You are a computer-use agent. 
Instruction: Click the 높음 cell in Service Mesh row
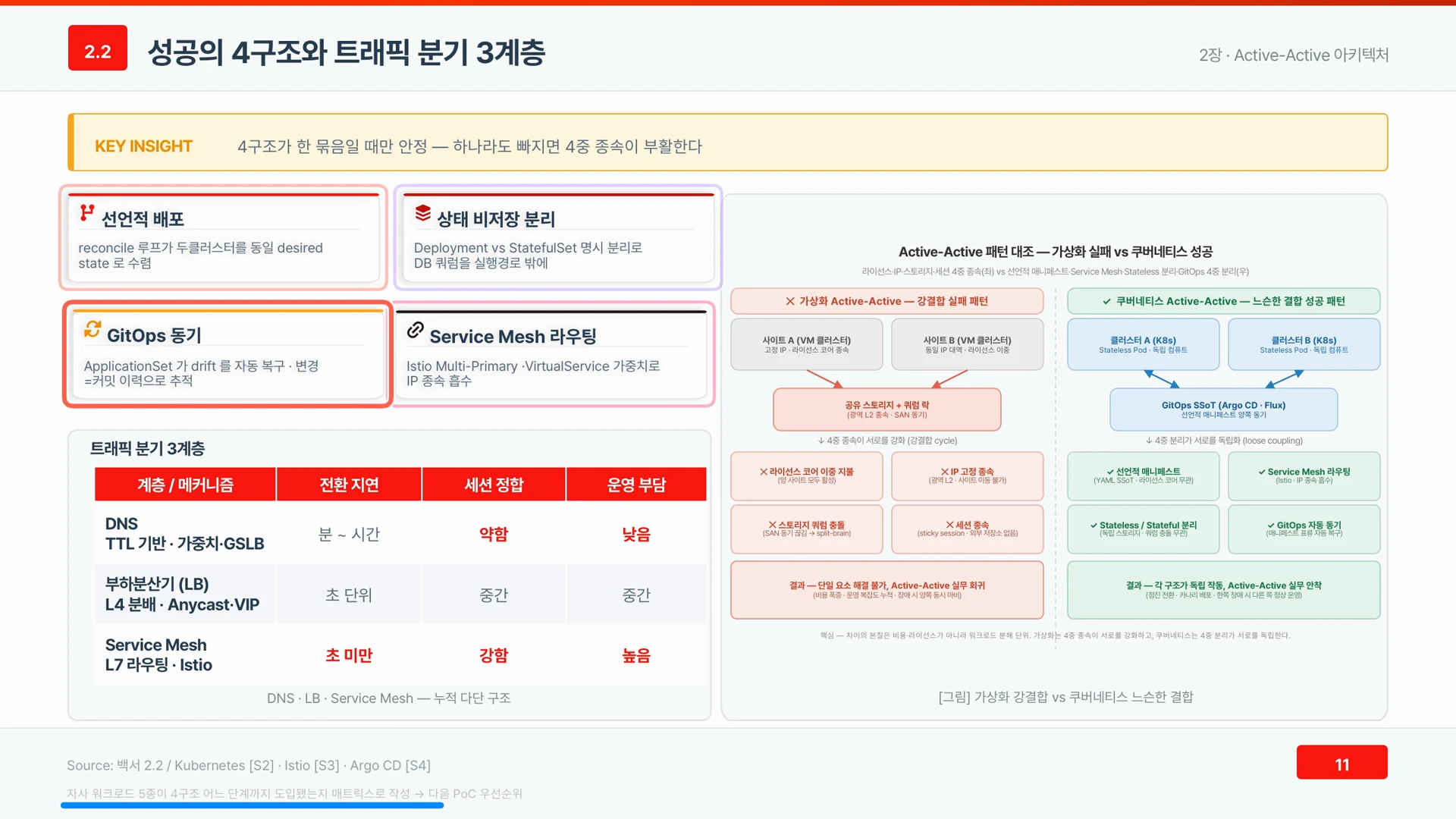click(x=636, y=655)
